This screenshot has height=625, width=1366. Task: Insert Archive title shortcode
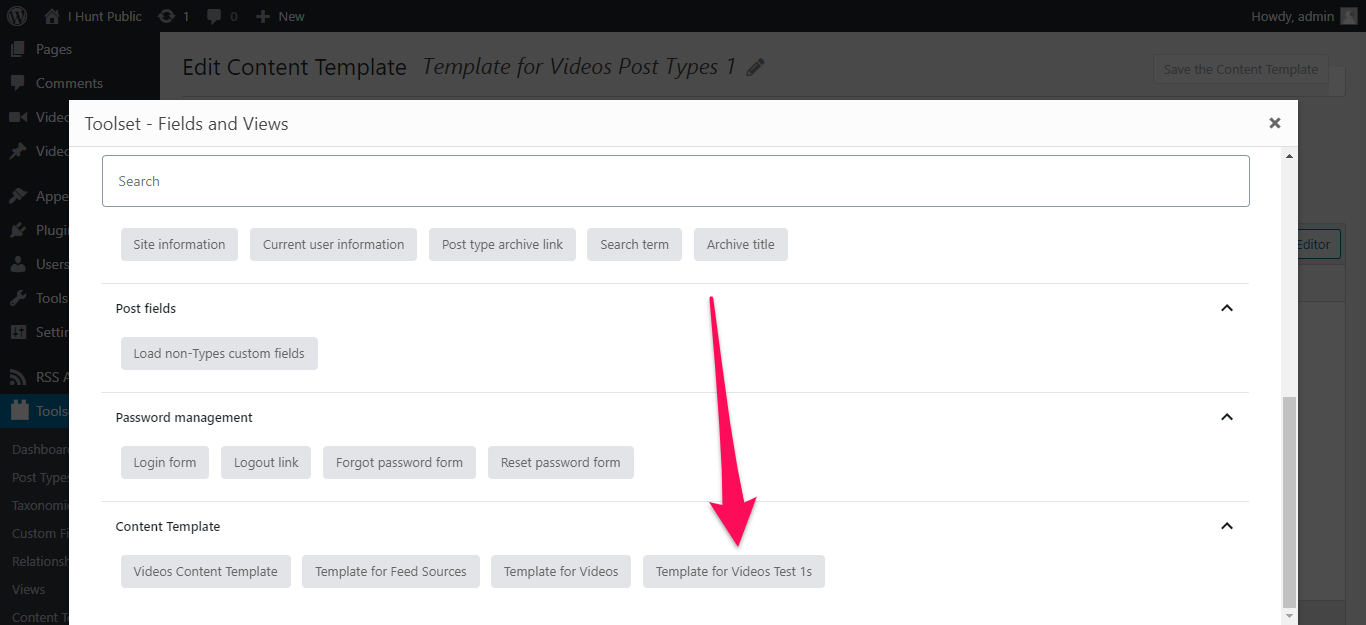click(740, 244)
